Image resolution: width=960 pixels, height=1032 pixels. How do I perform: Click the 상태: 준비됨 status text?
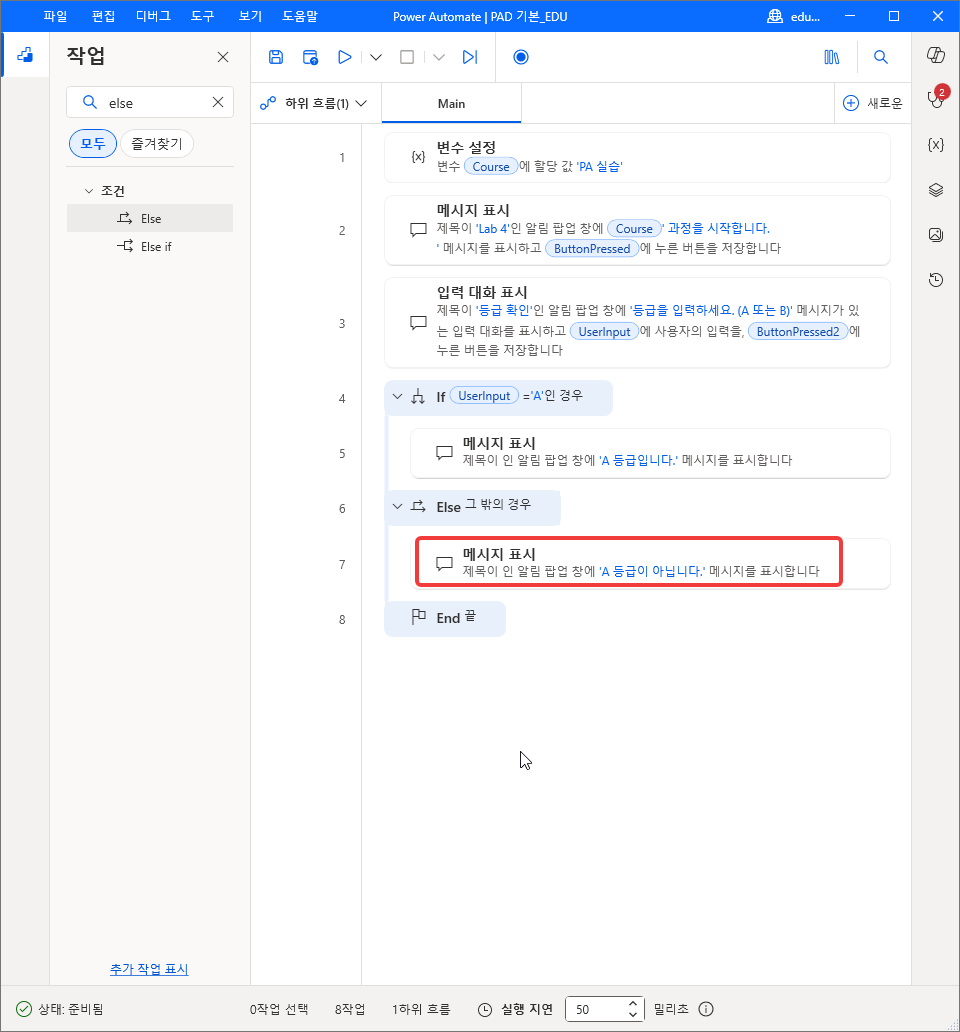click(x=70, y=1009)
